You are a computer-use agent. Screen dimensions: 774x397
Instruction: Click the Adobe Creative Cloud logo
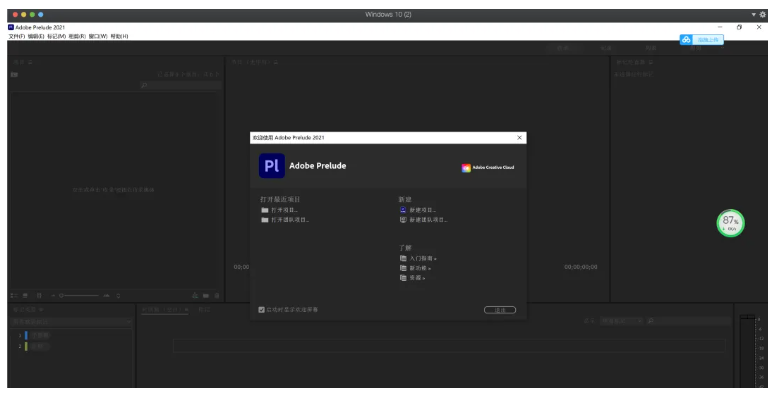[488, 168]
